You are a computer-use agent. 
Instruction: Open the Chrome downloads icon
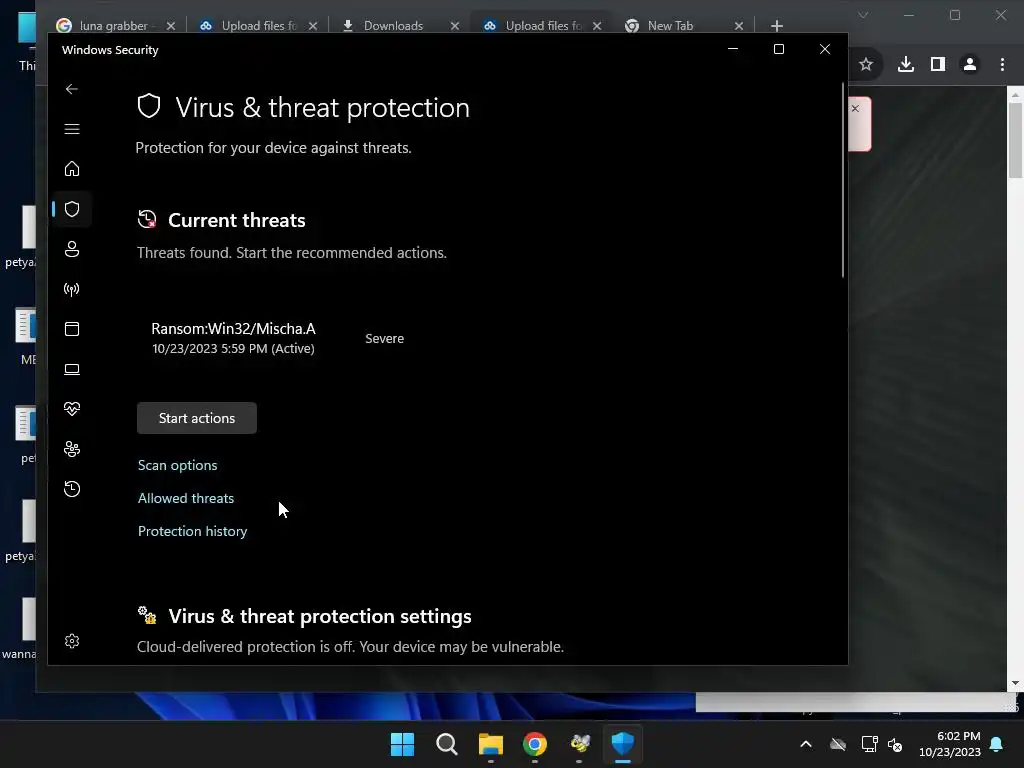click(x=906, y=64)
